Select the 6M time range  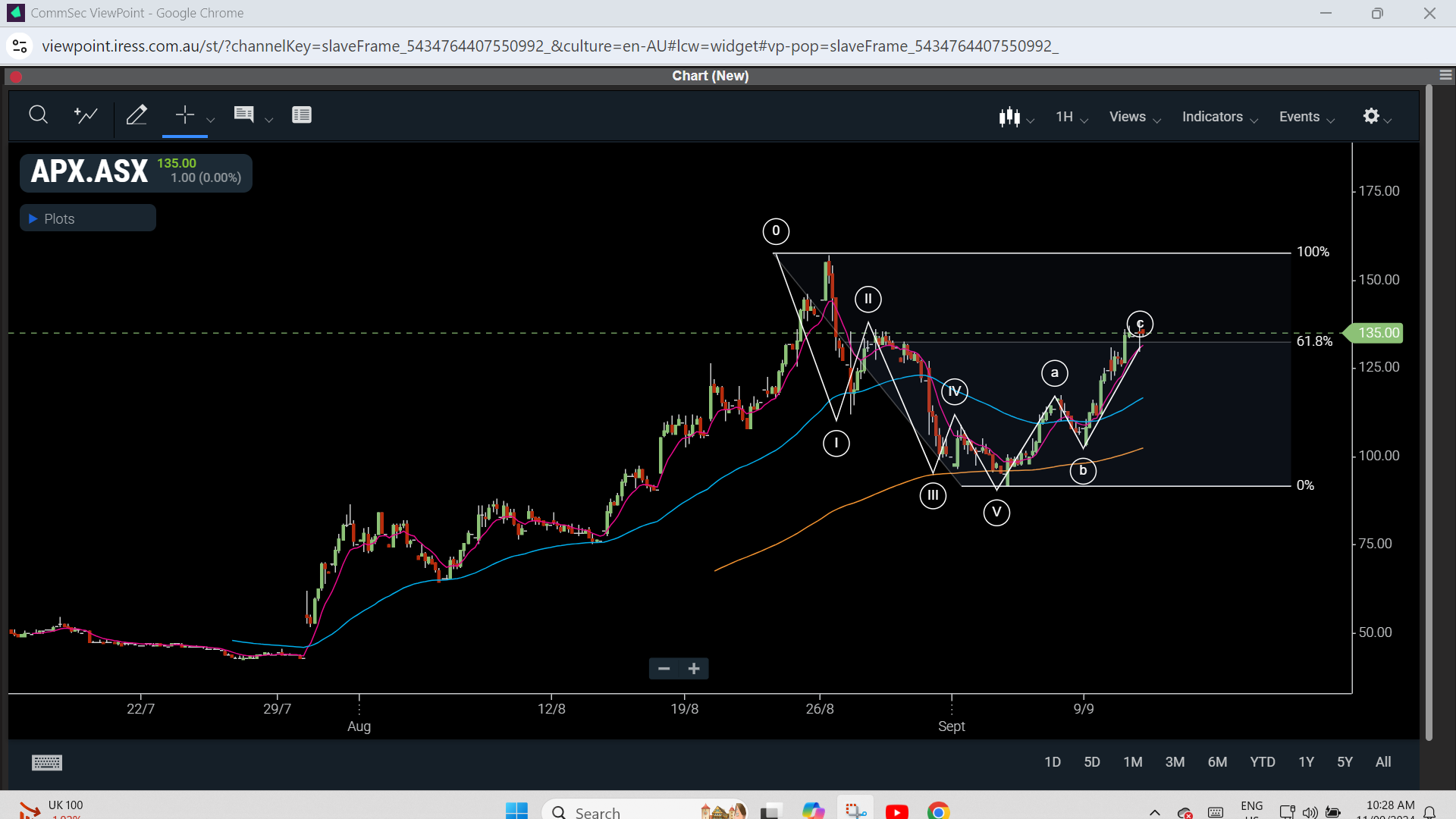[1217, 762]
